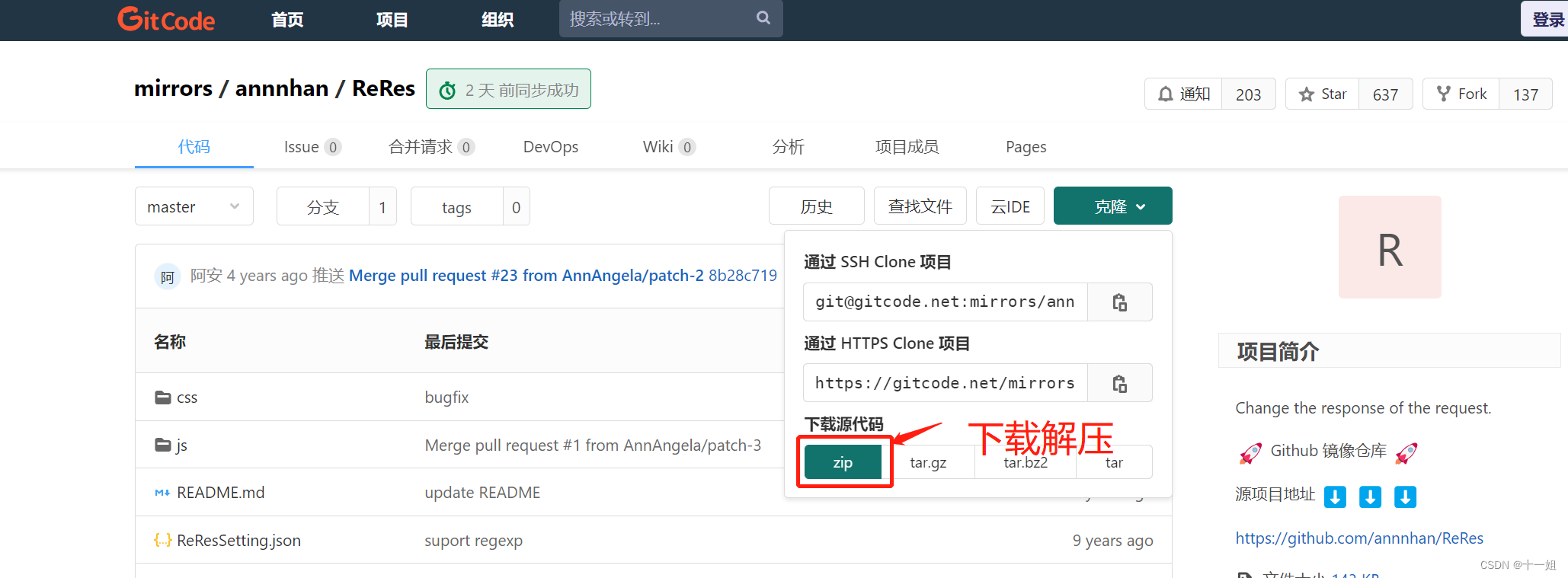This screenshot has height=578, width=1568.
Task: Click the search magnifier icon
Action: [x=763, y=18]
